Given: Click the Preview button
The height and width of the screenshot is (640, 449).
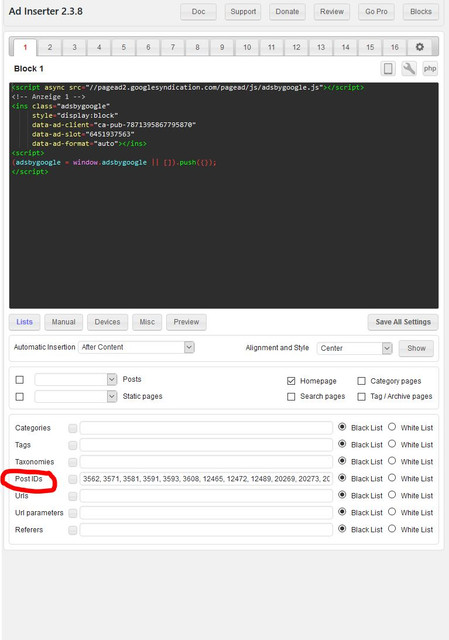Looking at the screenshot, I should click(x=186, y=322).
